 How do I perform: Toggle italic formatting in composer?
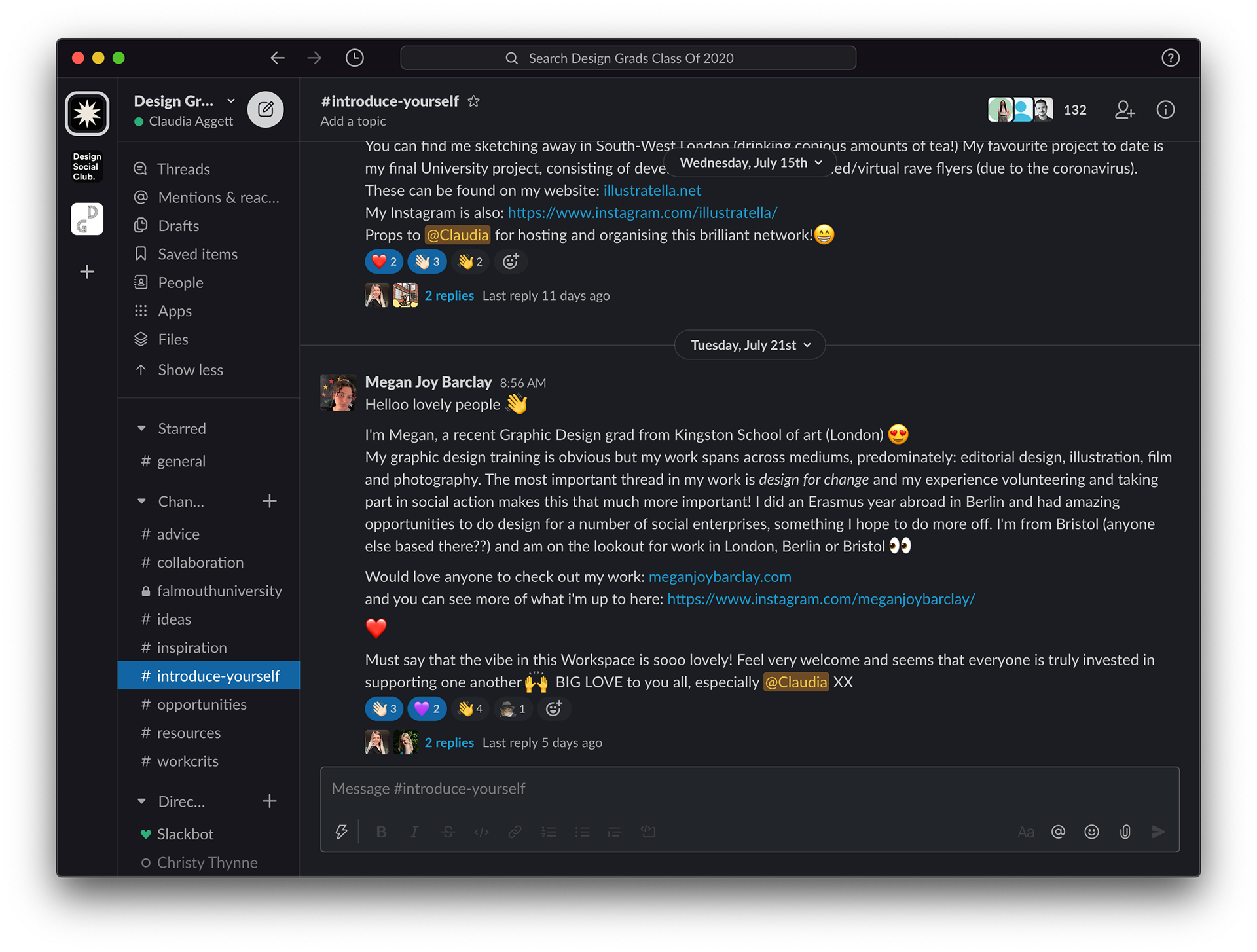(x=414, y=832)
